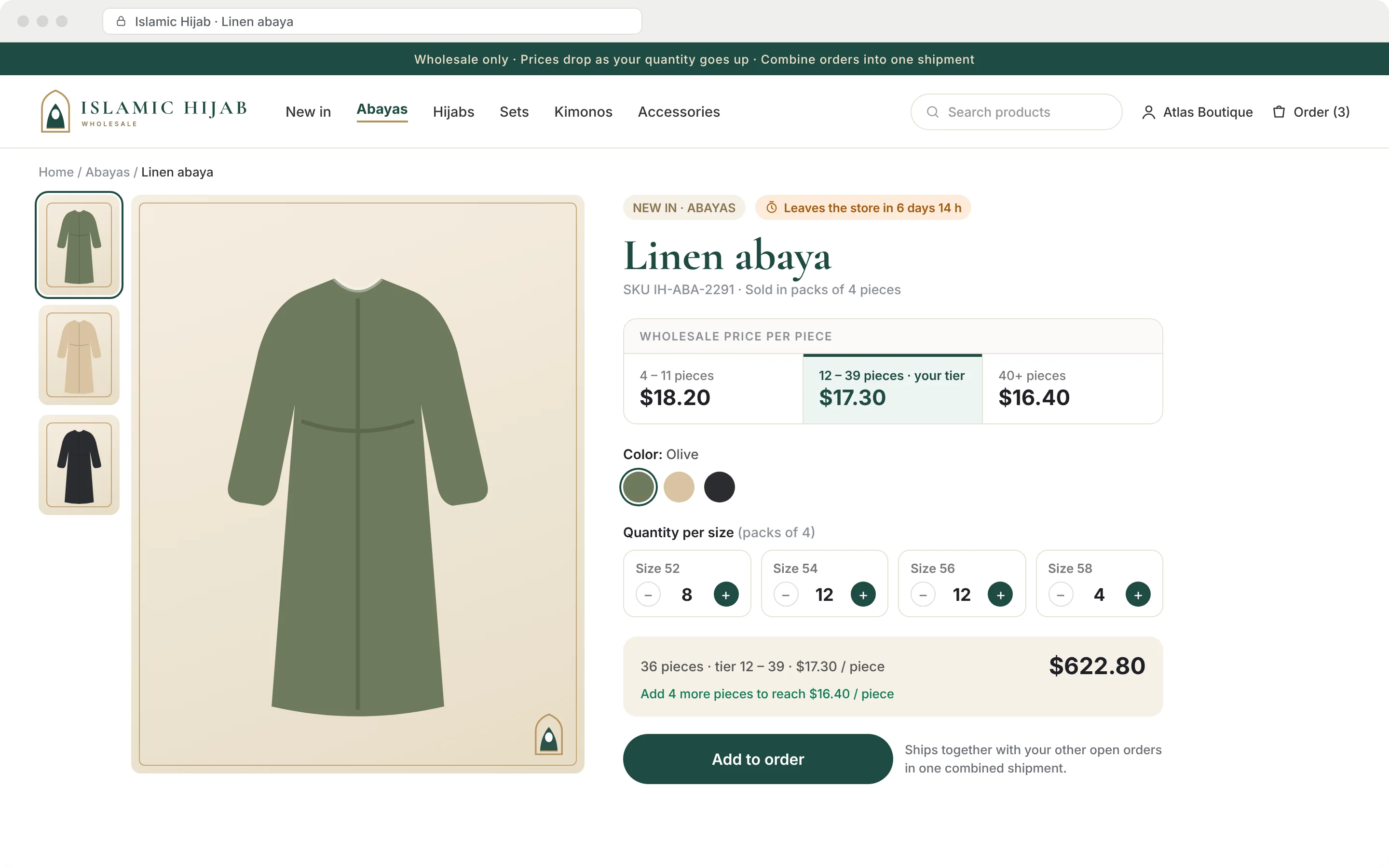Decrease Size 52 quantity with minus
The image size is (1389, 868).
[648, 595]
